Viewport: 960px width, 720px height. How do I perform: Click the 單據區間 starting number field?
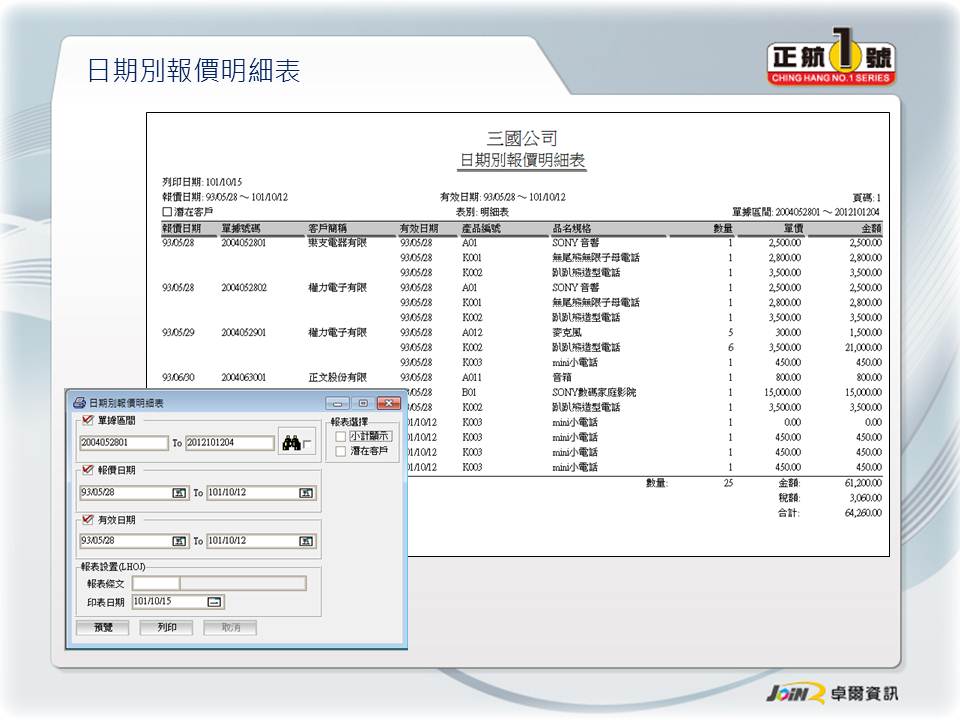coord(124,443)
